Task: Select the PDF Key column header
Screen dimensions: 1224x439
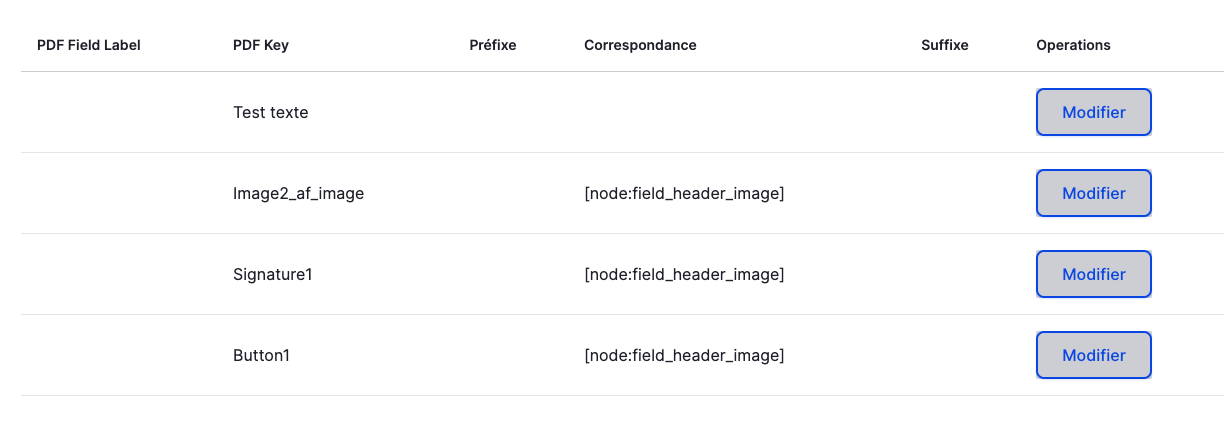Action: click(x=261, y=45)
